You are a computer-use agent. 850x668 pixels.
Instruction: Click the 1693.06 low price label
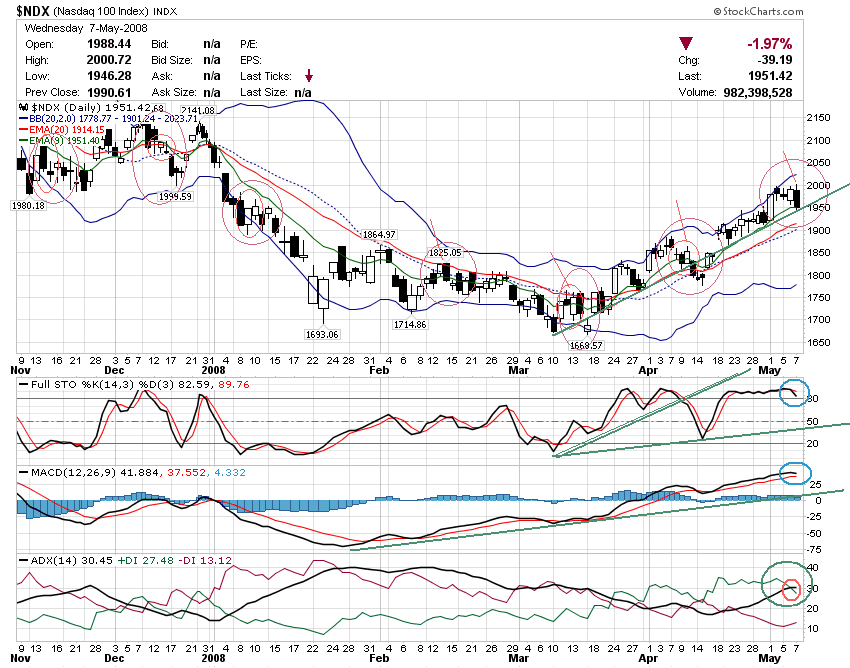(x=322, y=334)
